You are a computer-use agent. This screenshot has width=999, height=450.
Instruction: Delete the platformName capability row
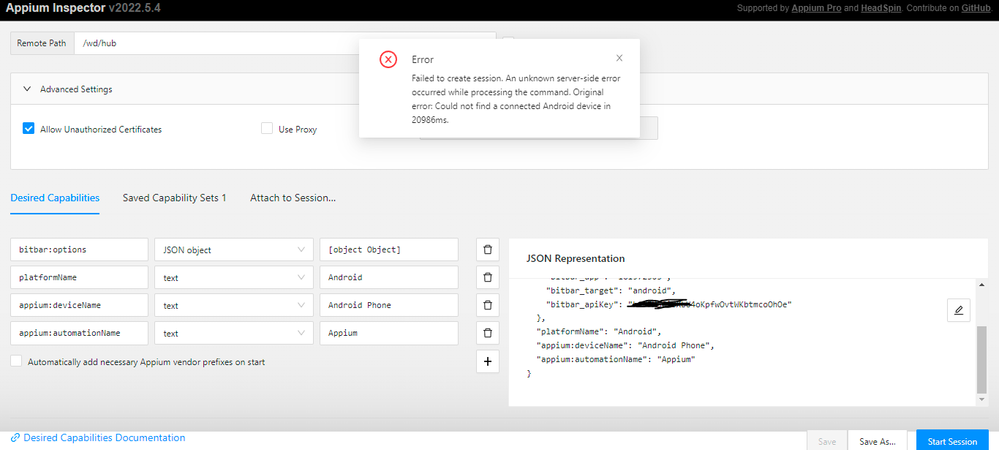click(x=487, y=277)
